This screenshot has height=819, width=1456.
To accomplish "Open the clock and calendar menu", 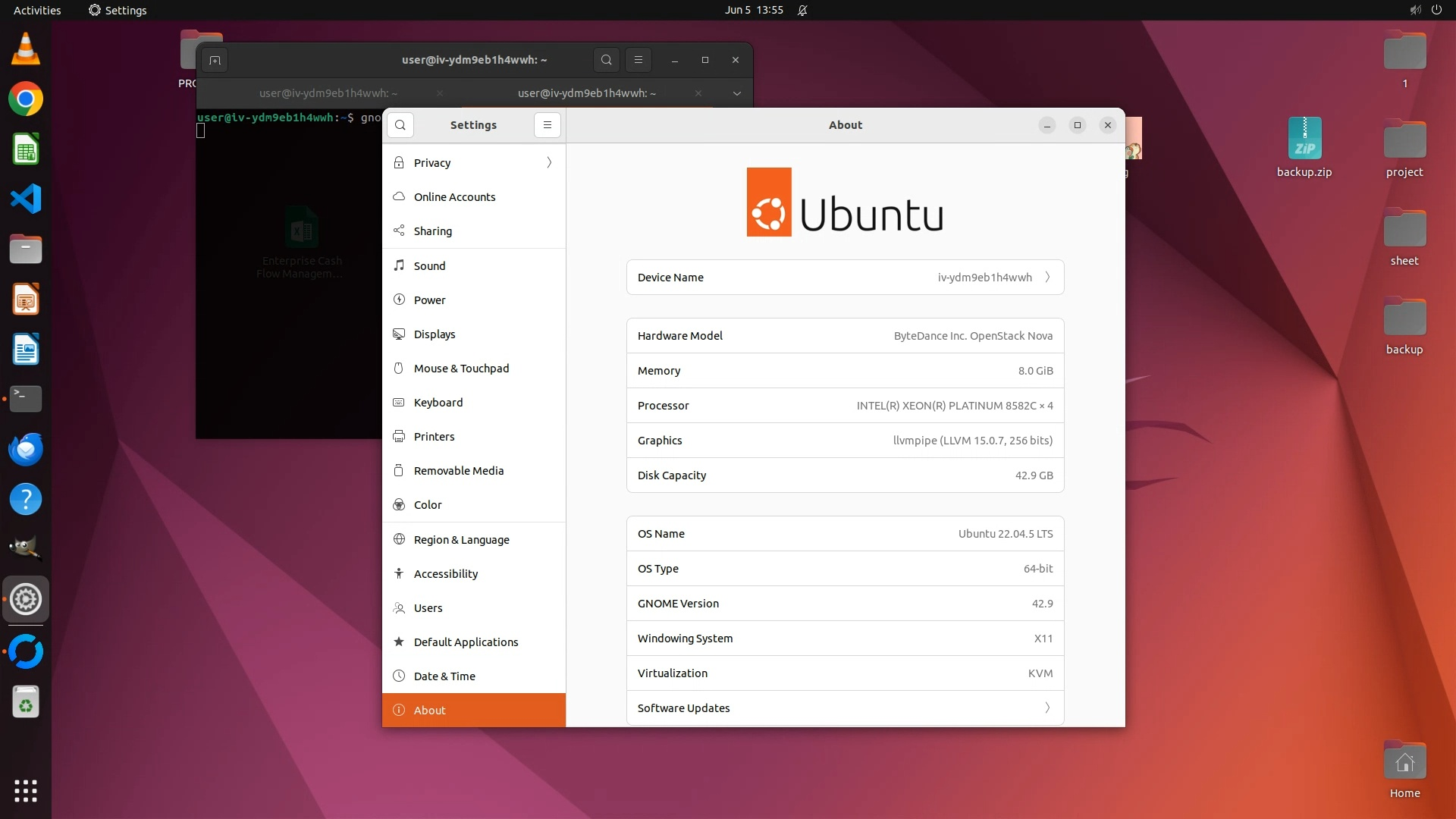I will click(753, 10).
